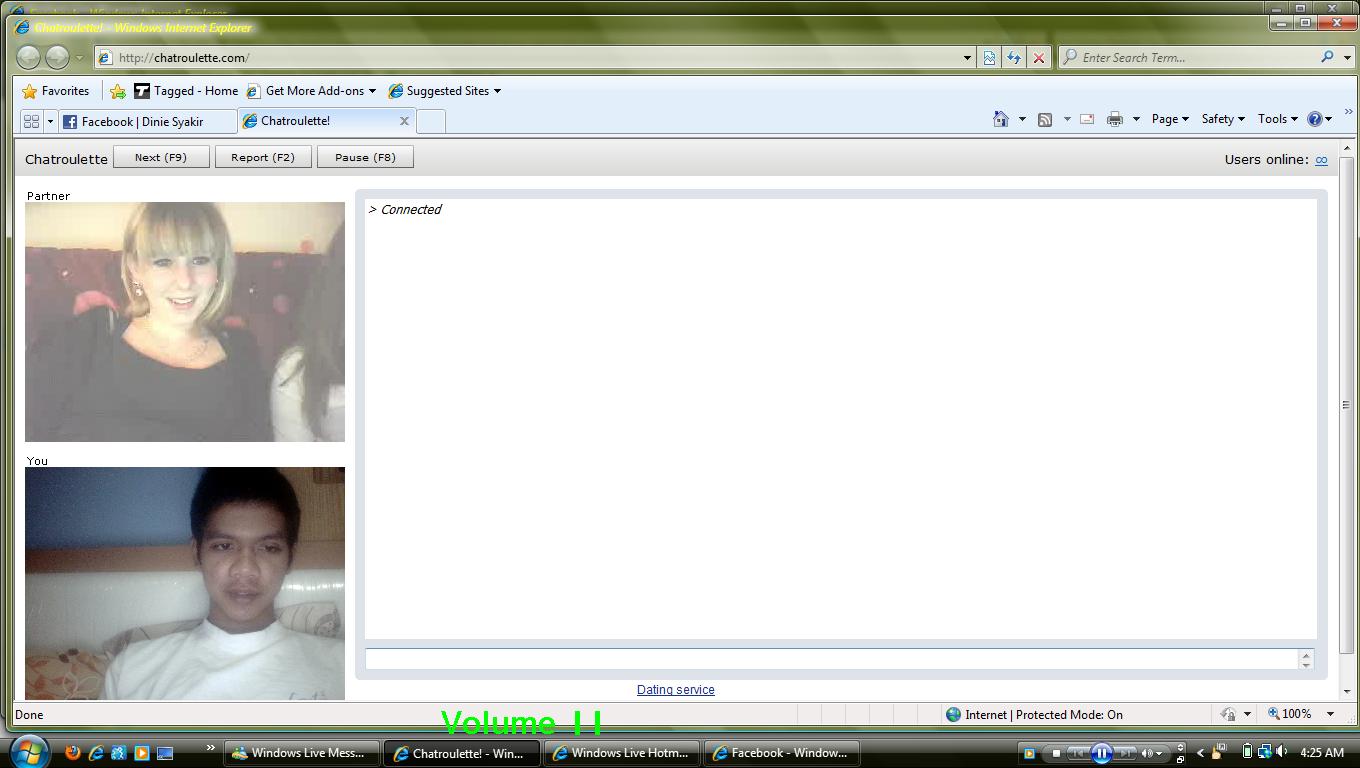This screenshot has width=1360, height=768.
Task: Pause playback in Media Player toolbar
Action: pos(1101,753)
